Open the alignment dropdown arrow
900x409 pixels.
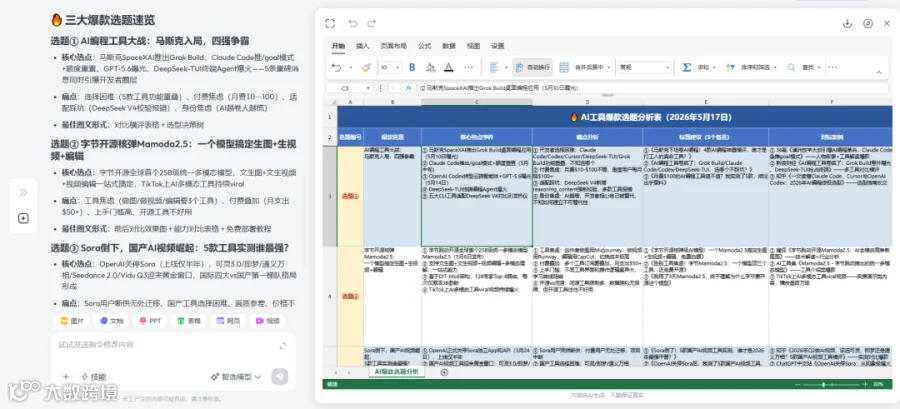click(506, 68)
